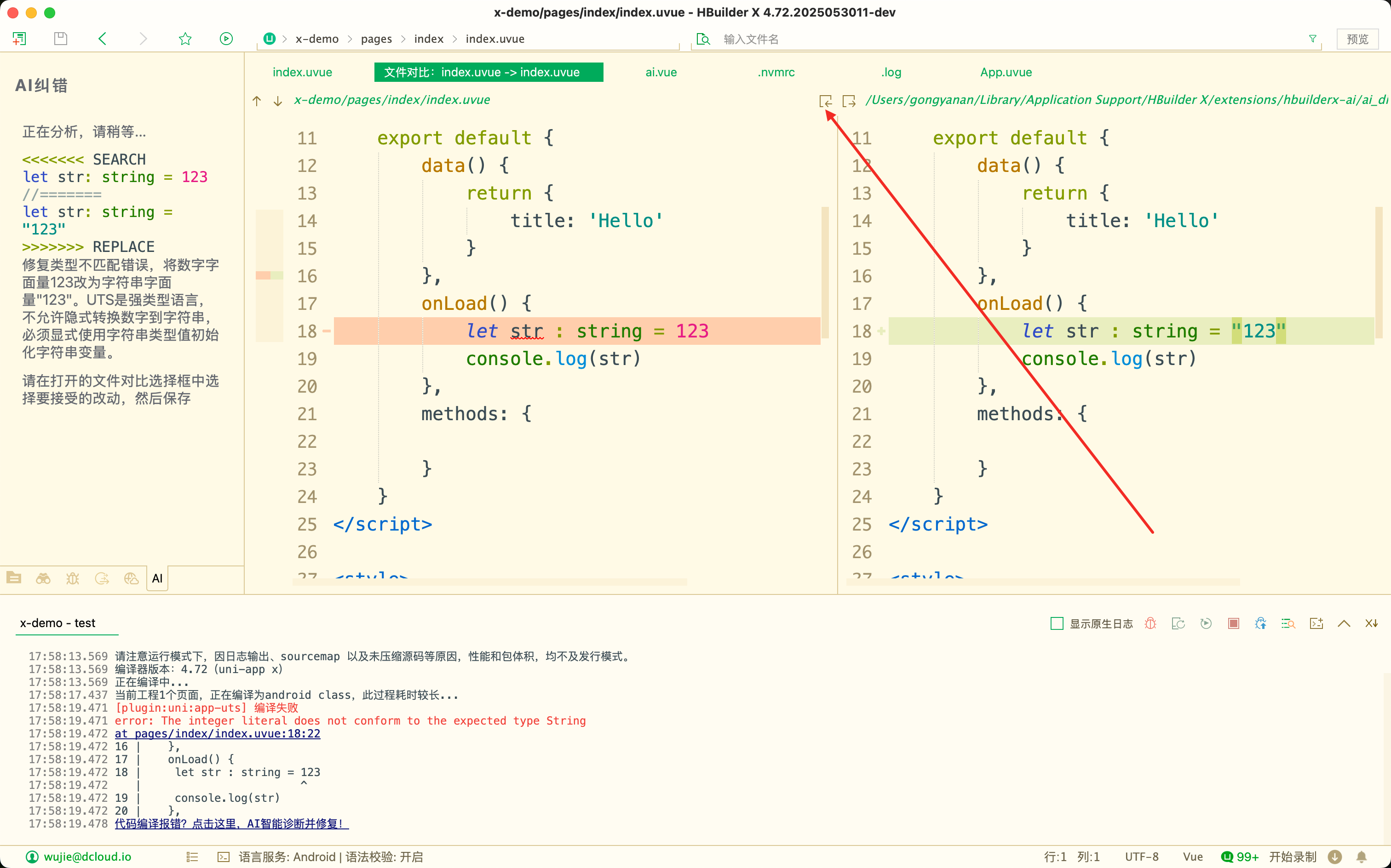Image resolution: width=1391 pixels, height=868 pixels.
Task: Toggle the 显示原生日志 checkbox
Action: [1056, 623]
